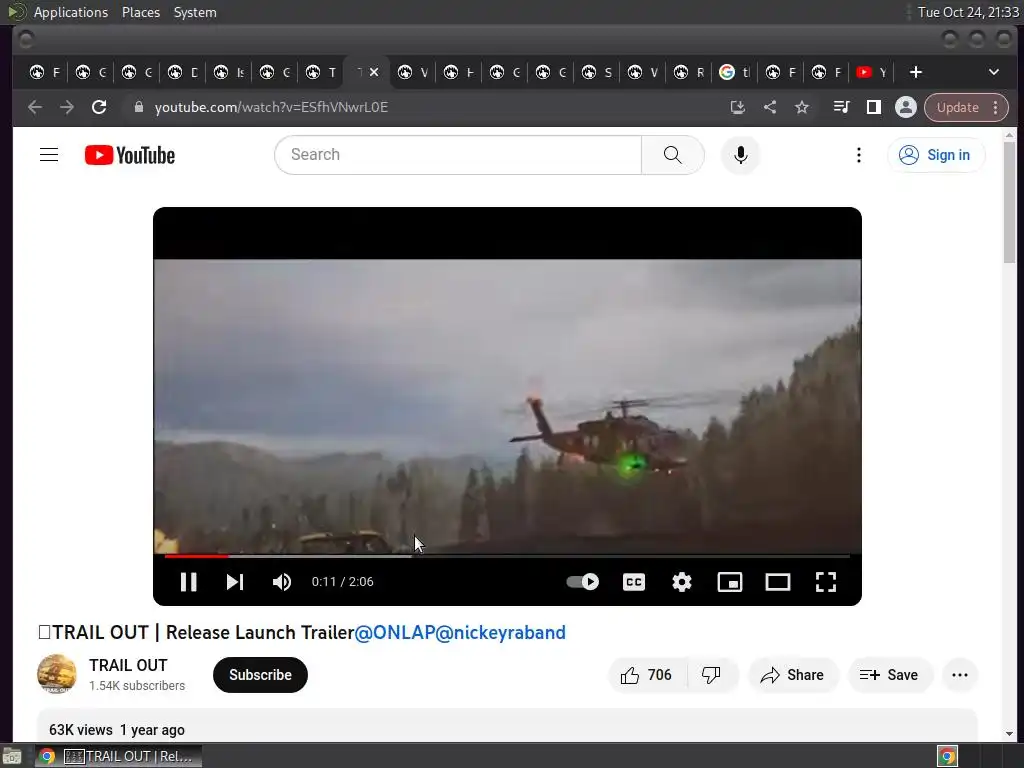1024x768 pixels.
Task: Click the clock Tue Oct 24
Action: pyautogui.click(x=968, y=12)
